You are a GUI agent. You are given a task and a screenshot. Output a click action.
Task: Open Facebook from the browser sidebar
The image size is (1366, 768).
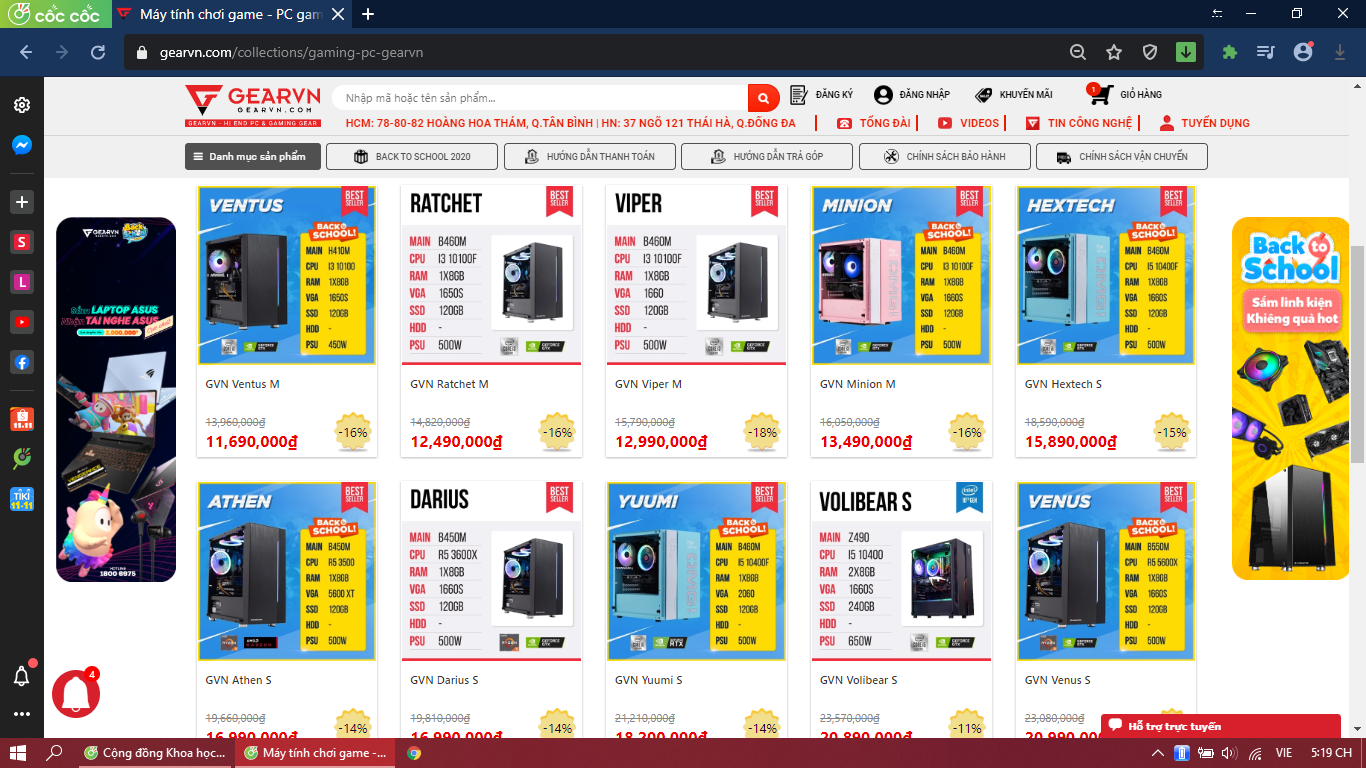[x=21, y=362]
